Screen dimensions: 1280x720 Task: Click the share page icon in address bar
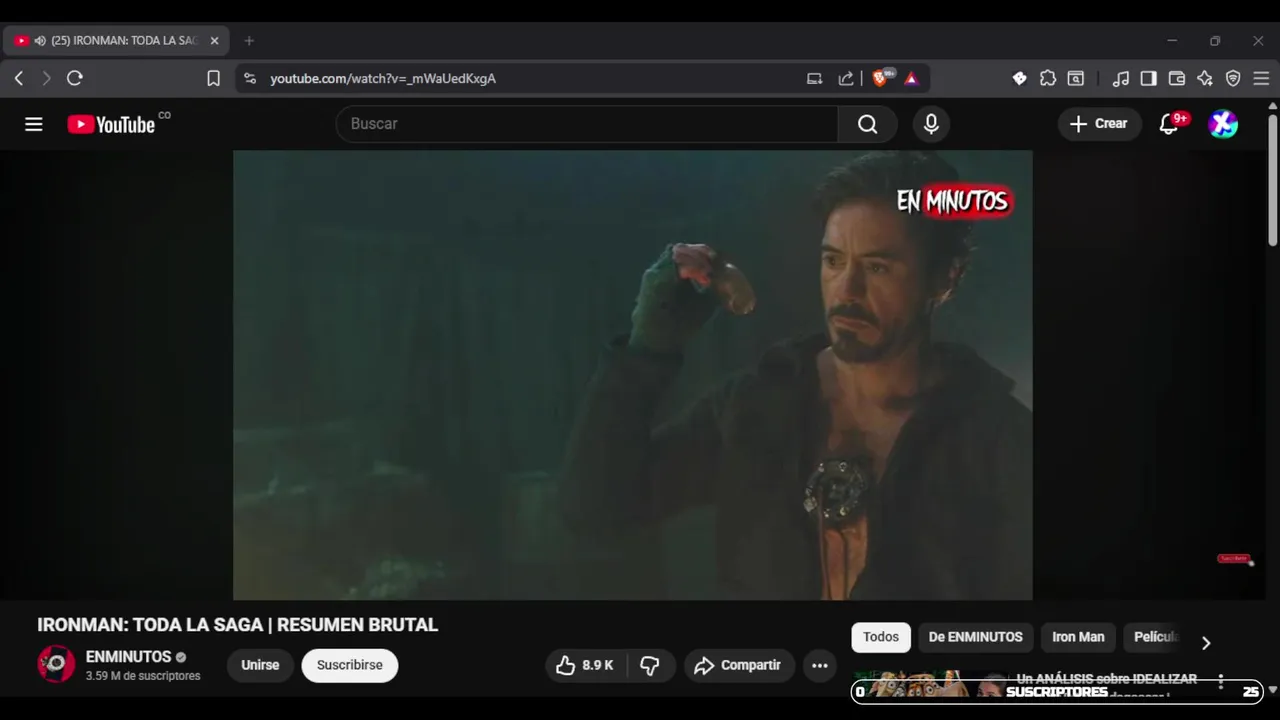[x=846, y=78]
